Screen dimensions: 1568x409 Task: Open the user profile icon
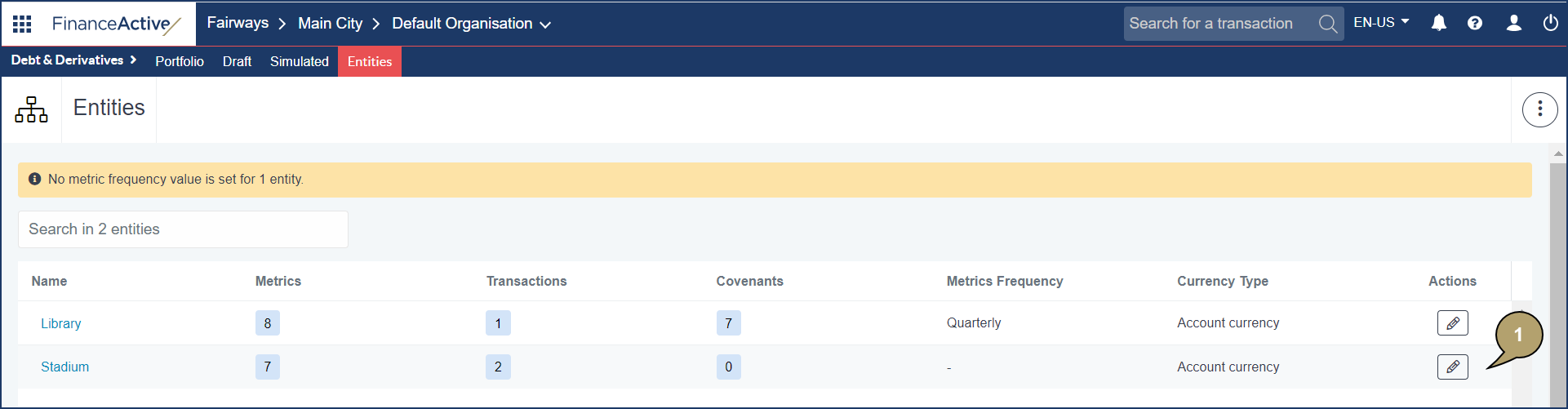pos(1513,23)
